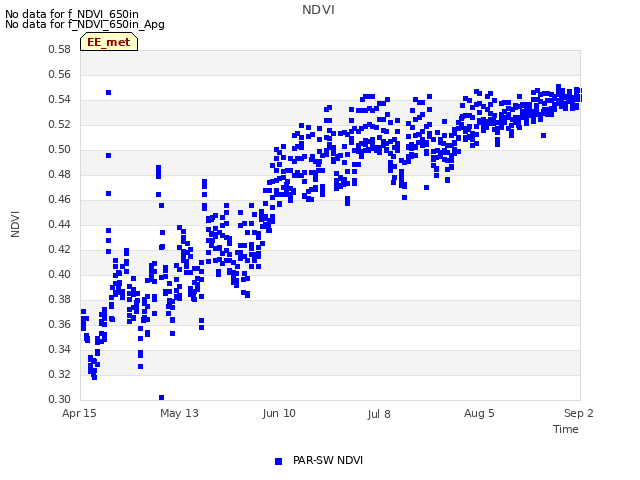Select the NDVI y-axis label
The height and width of the screenshot is (480, 640).
(x=15, y=224)
